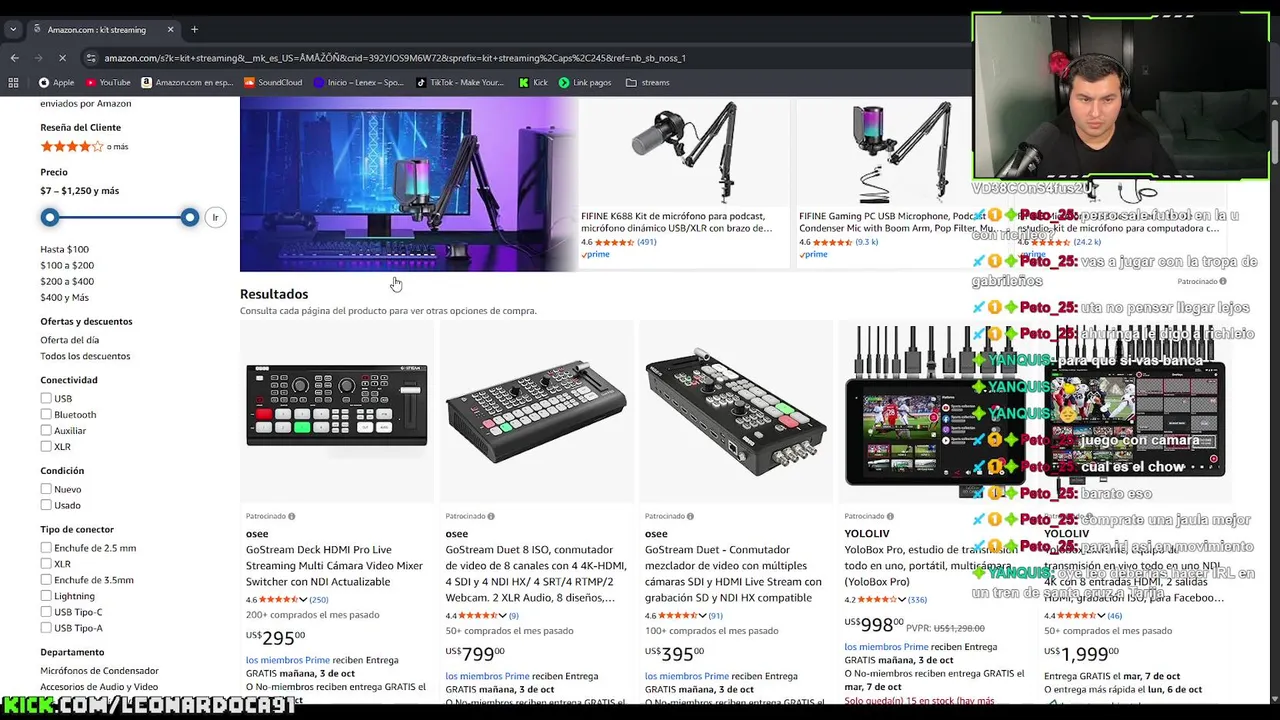Expand the streams bookmarks folder
The width and height of the screenshot is (1280, 720).
tap(648, 82)
